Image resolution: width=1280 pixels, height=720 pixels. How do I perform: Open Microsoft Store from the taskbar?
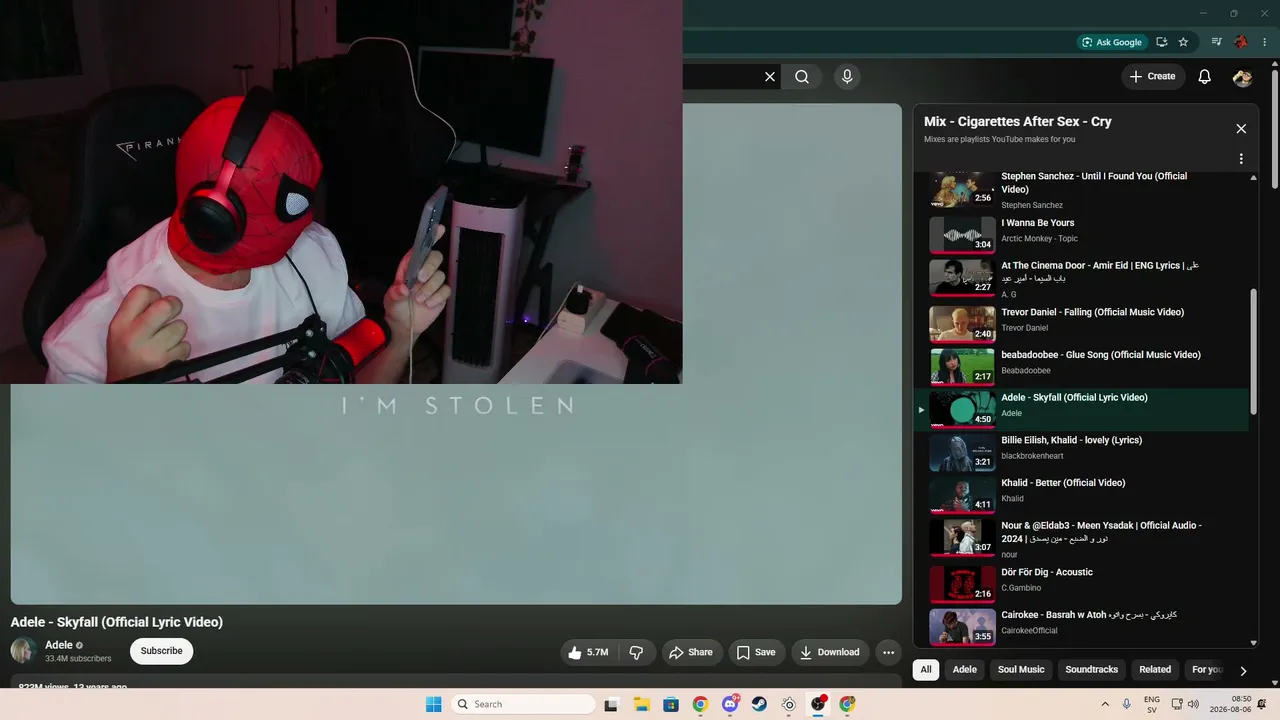(x=670, y=704)
